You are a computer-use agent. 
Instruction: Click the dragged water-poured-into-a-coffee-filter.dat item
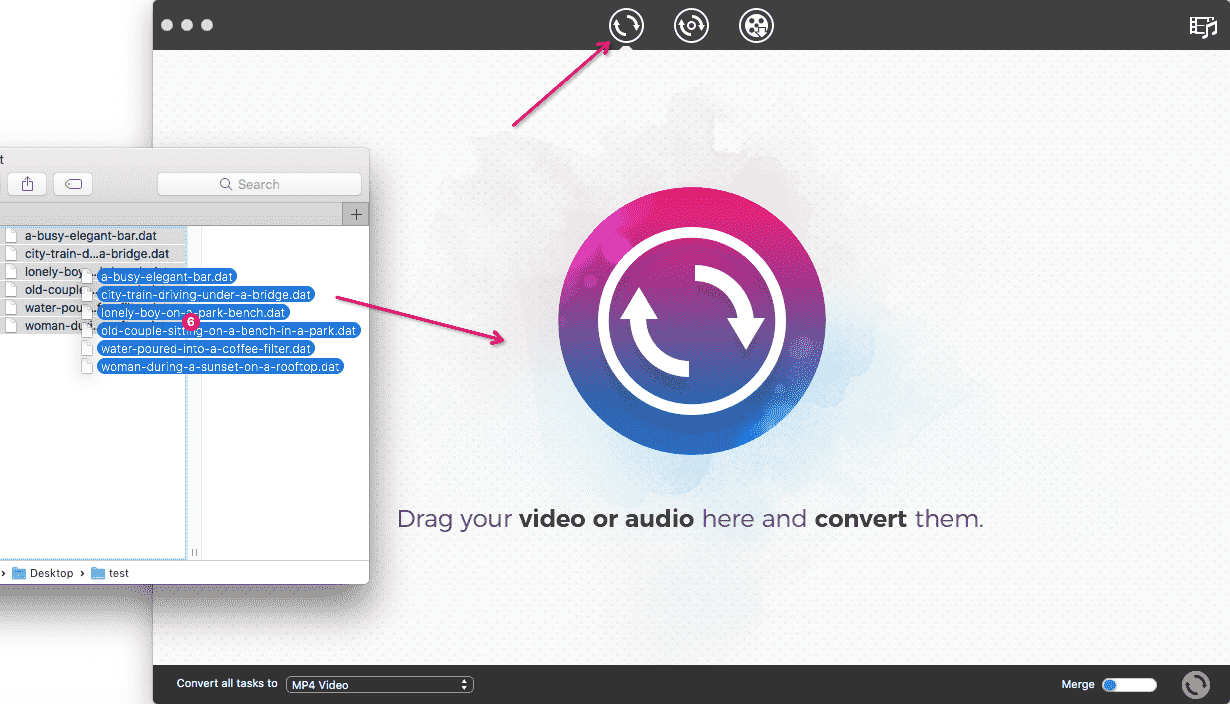(x=206, y=349)
